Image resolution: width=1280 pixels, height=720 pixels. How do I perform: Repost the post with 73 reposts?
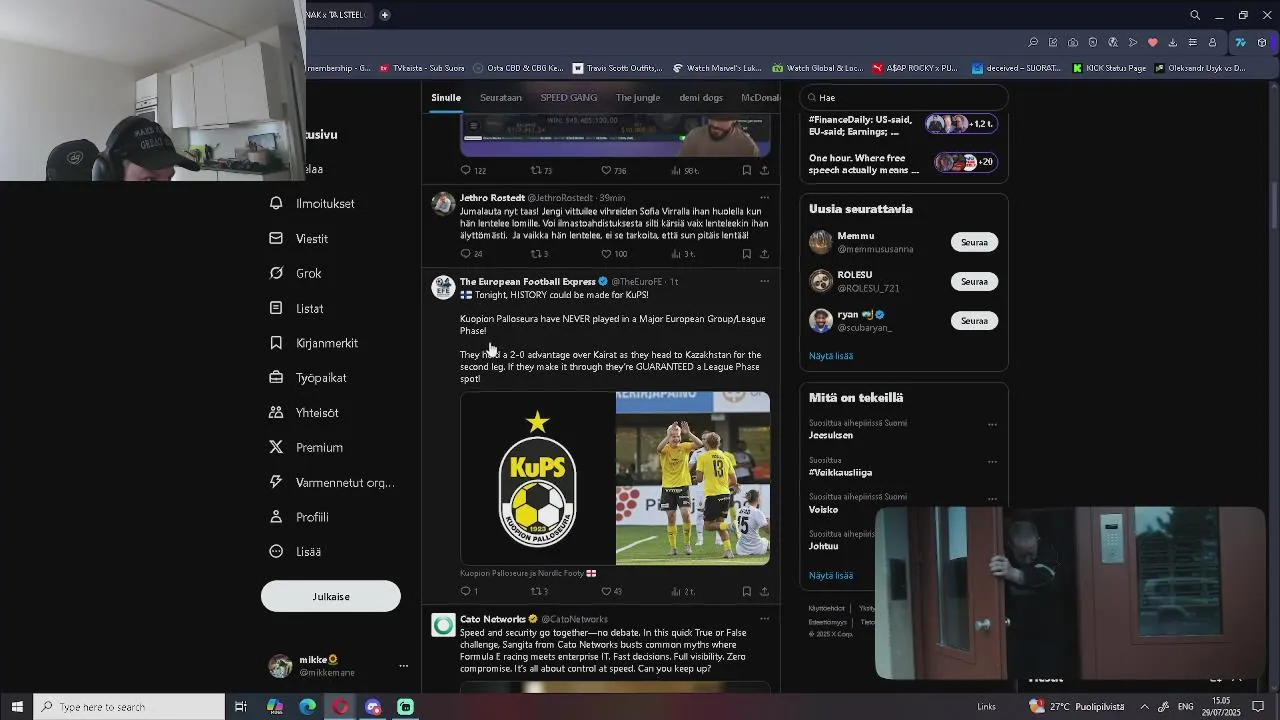click(x=541, y=171)
